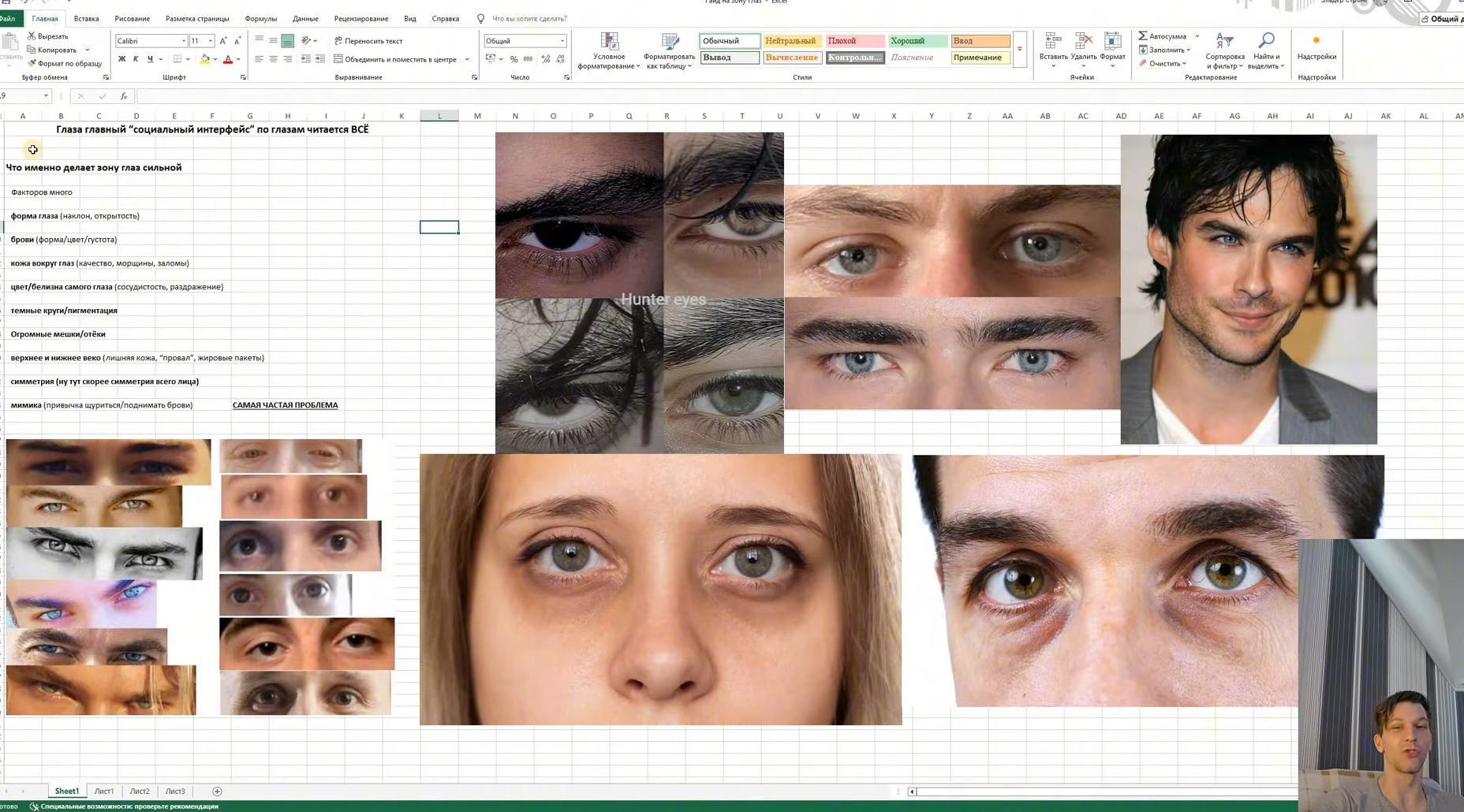
Task: Add a new sheet with plus icon
Action: [x=217, y=792]
